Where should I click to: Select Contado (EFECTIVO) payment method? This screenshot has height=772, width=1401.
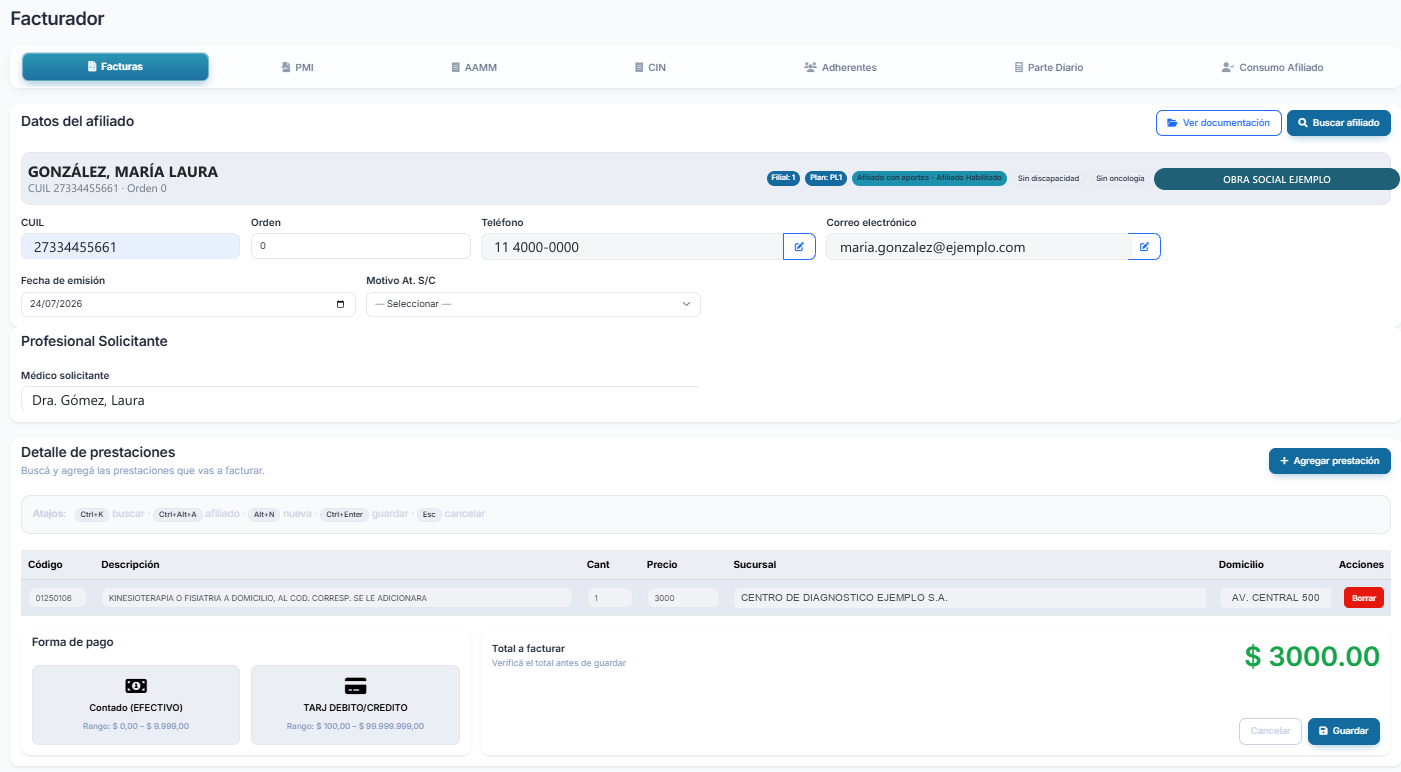pos(136,705)
